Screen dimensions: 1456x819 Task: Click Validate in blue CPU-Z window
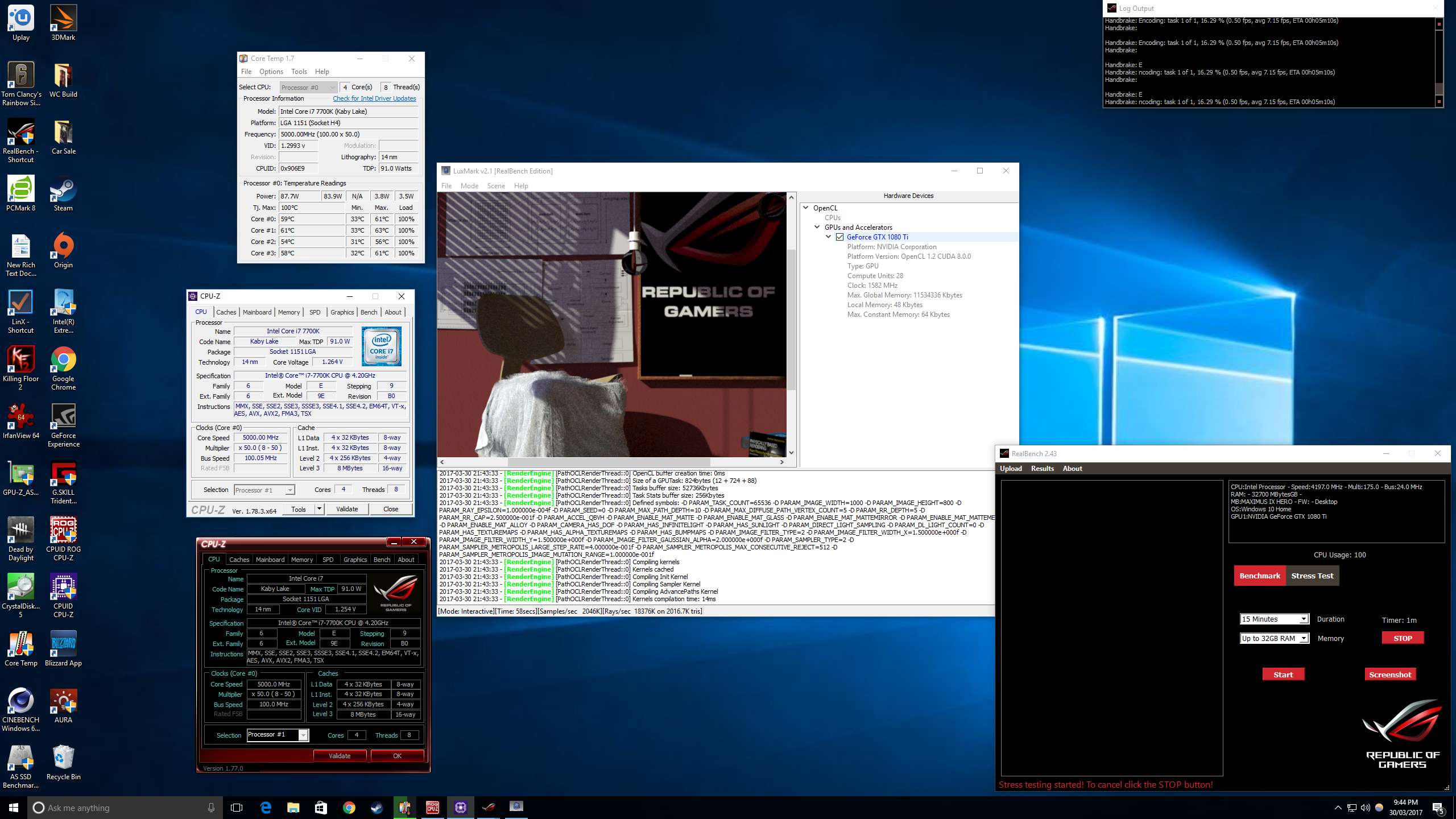[x=347, y=509]
